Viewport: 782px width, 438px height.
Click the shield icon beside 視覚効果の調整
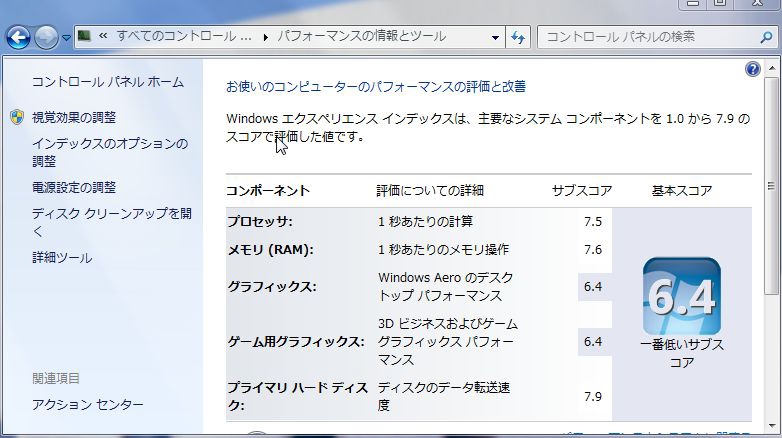coord(17,117)
